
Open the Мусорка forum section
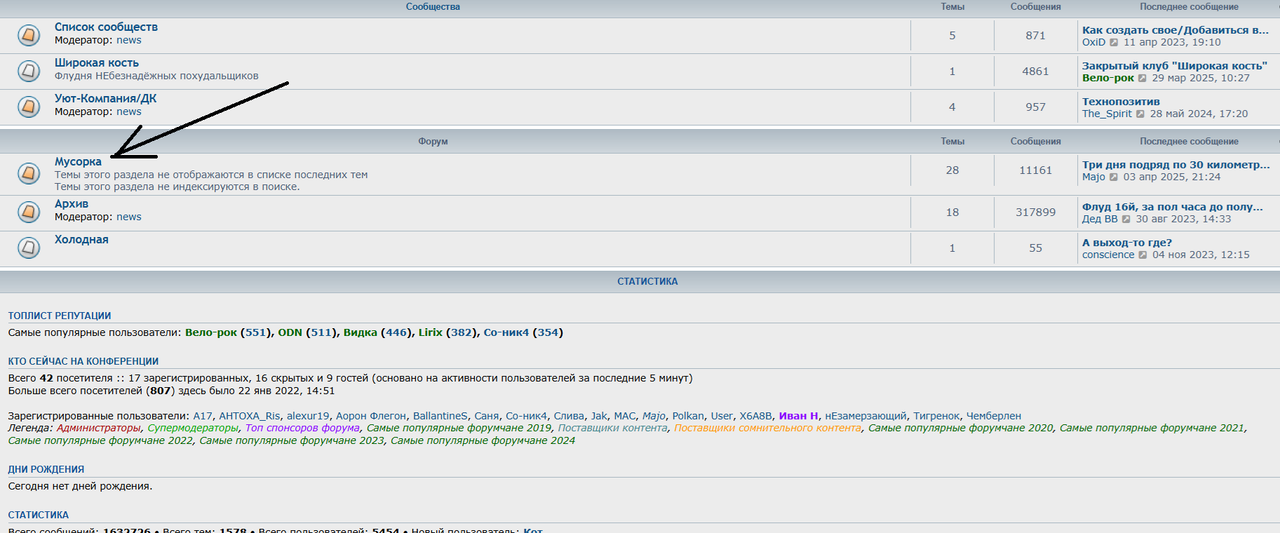78,162
